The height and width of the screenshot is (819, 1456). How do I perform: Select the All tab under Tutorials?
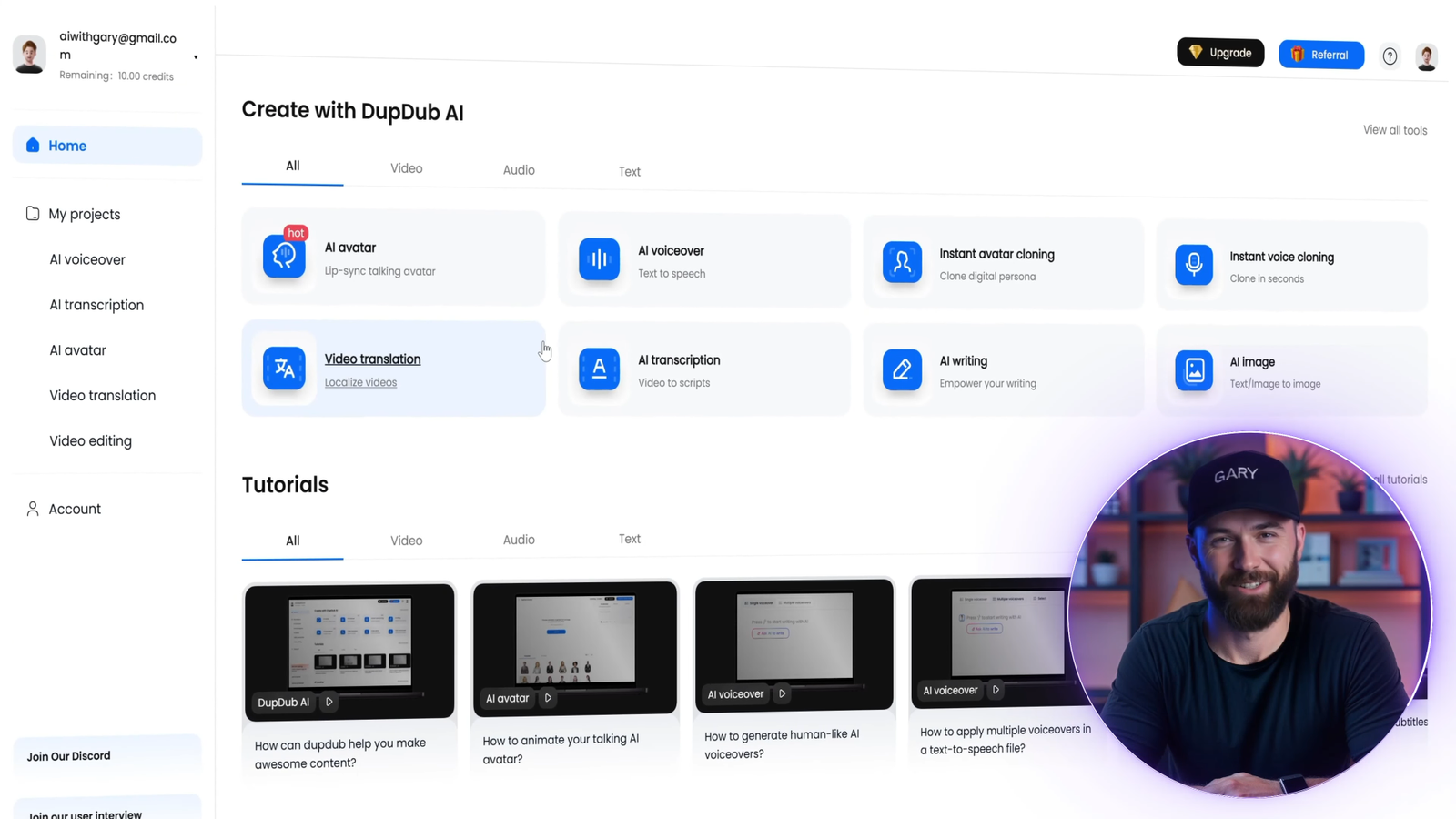pyautogui.click(x=292, y=541)
